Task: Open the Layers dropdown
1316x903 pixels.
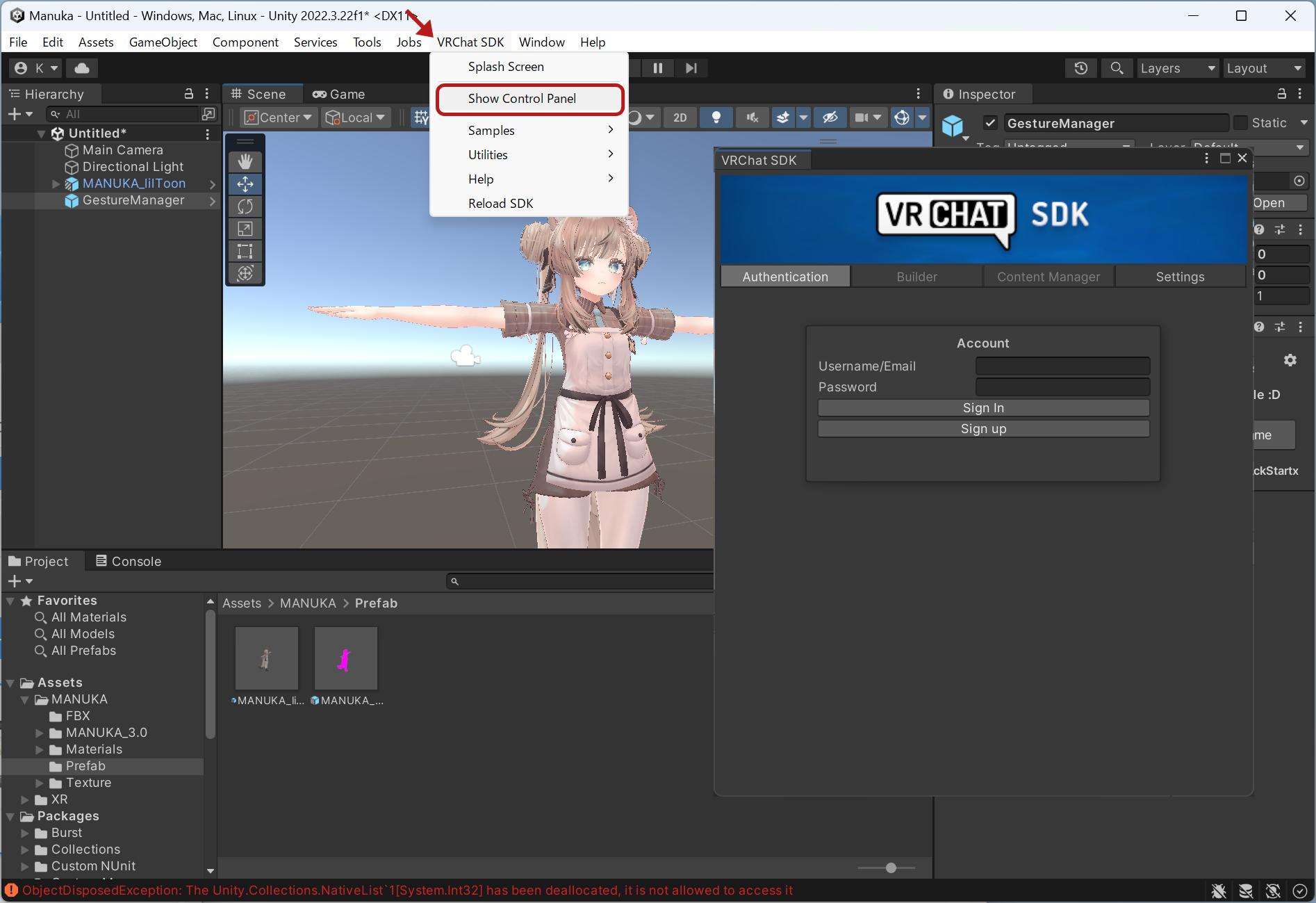Action: (1178, 68)
